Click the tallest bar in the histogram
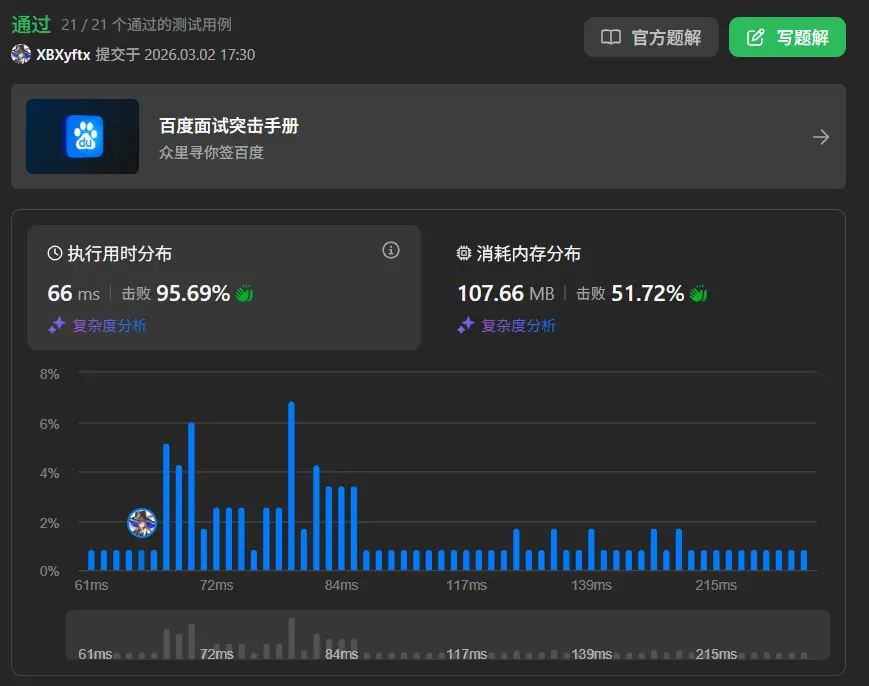Image resolution: width=869 pixels, height=686 pixels. (291, 486)
